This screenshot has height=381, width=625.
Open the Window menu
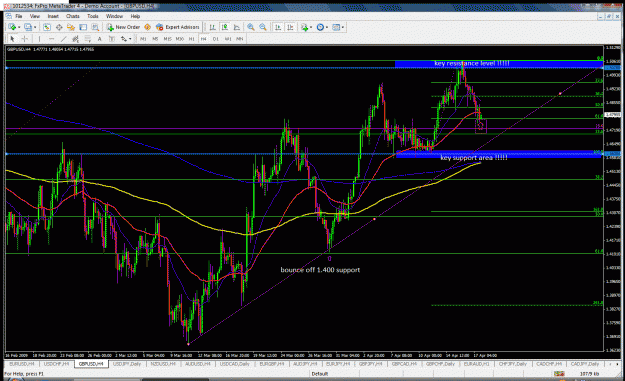point(114,16)
